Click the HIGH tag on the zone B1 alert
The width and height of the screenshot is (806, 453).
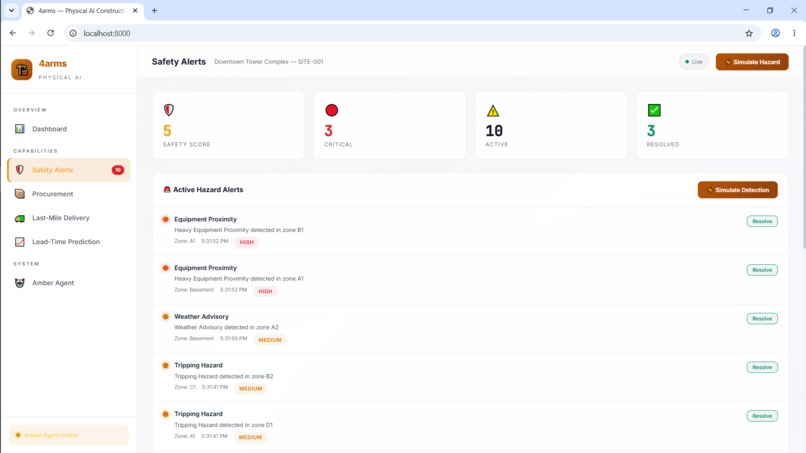[247, 242]
